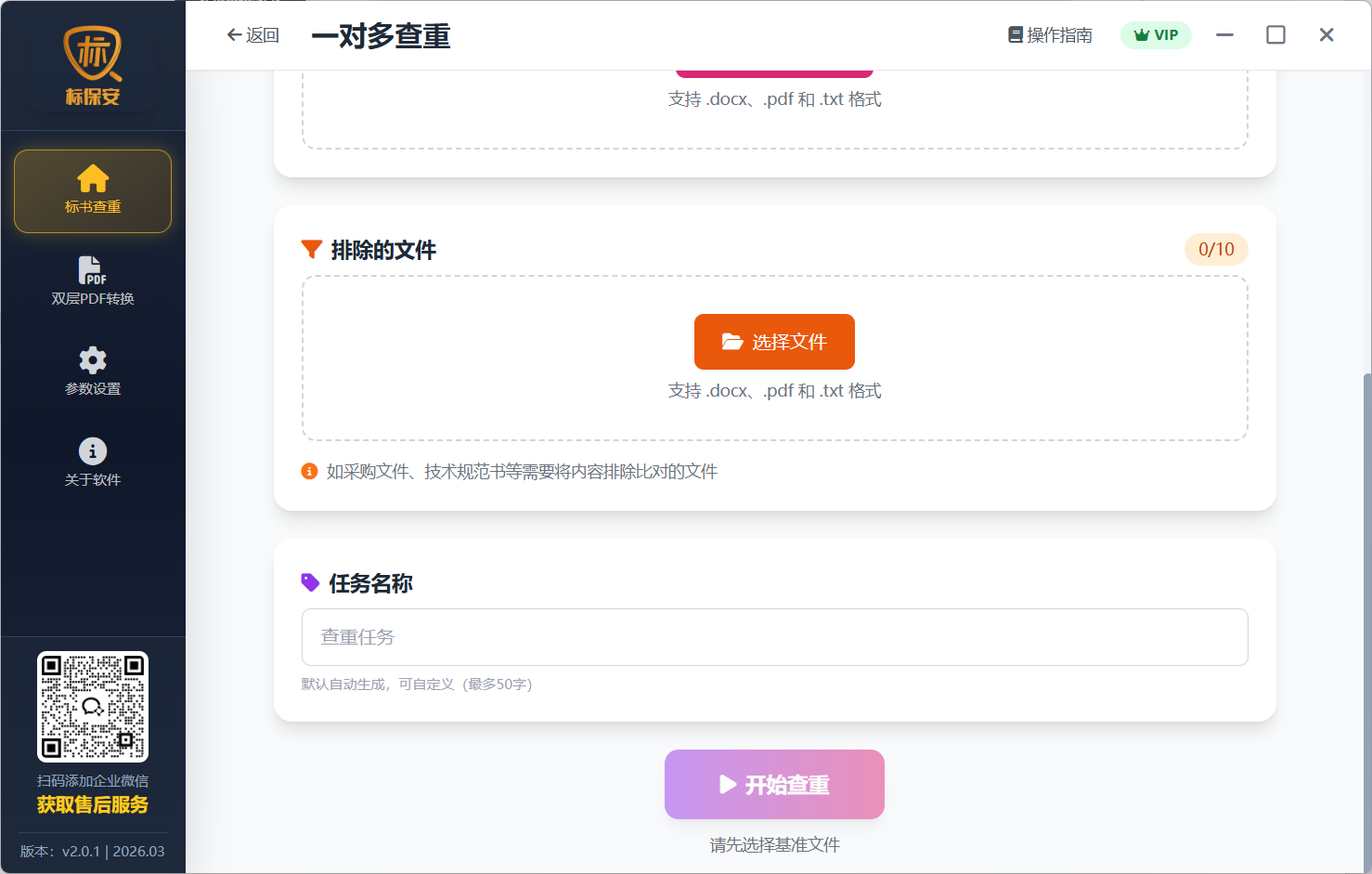1372x874 pixels.
Task: Click the 开始查重 start button
Action: [774, 785]
